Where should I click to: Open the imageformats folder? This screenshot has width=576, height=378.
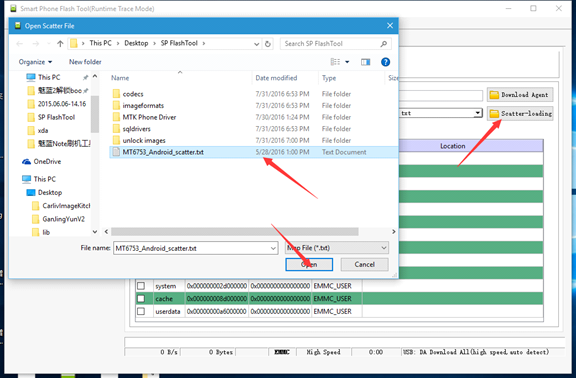[143, 106]
